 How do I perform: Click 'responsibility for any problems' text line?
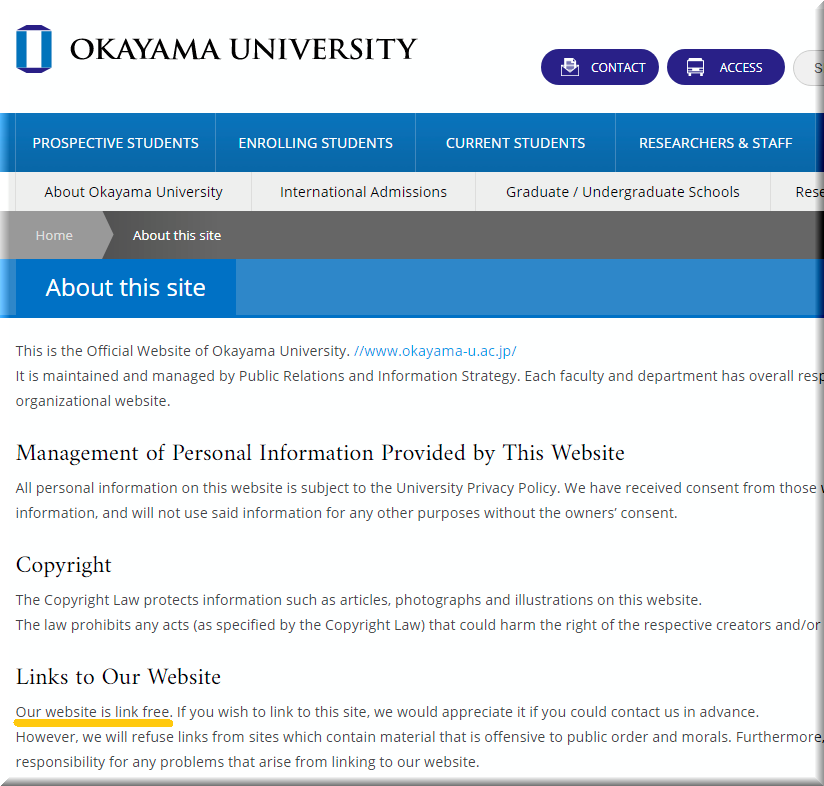pos(248,762)
